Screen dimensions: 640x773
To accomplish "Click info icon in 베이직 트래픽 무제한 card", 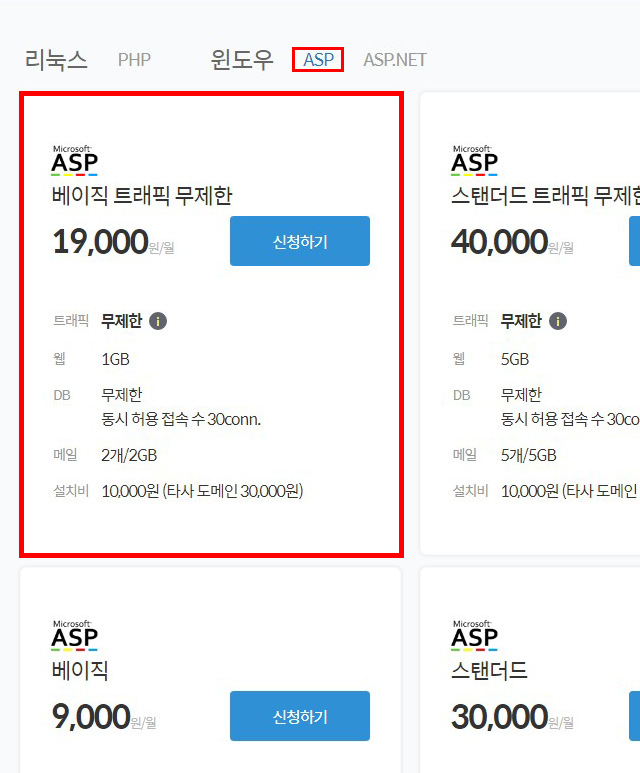I will coord(158,321).
